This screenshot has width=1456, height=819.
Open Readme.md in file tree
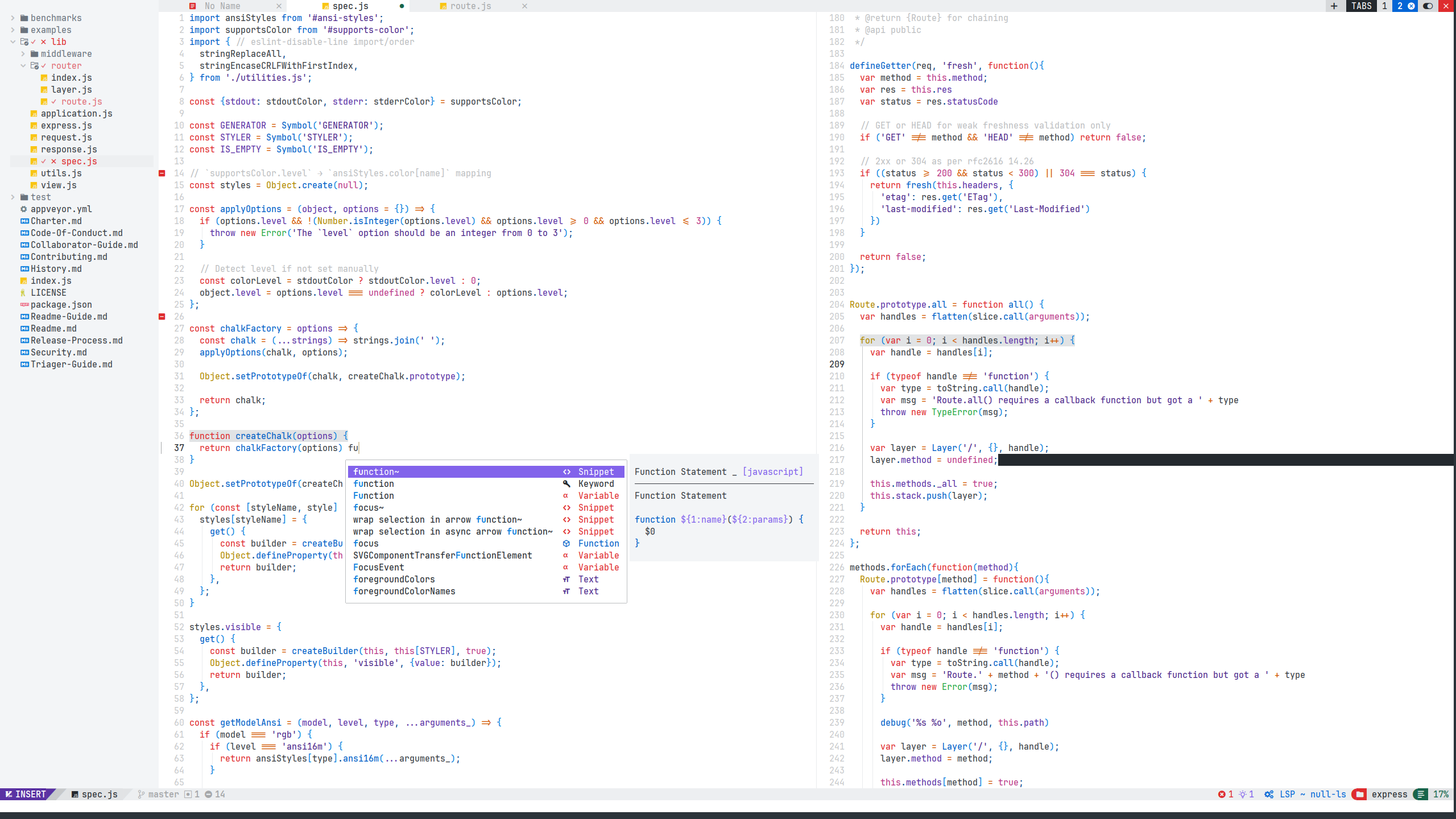pos(53,329)
